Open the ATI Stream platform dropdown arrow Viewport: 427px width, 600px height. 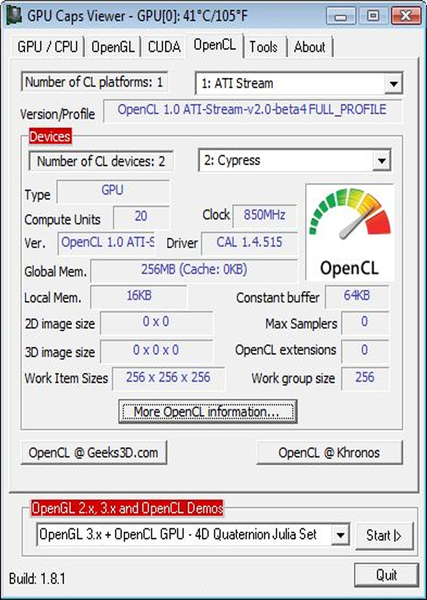pos(393,83)
